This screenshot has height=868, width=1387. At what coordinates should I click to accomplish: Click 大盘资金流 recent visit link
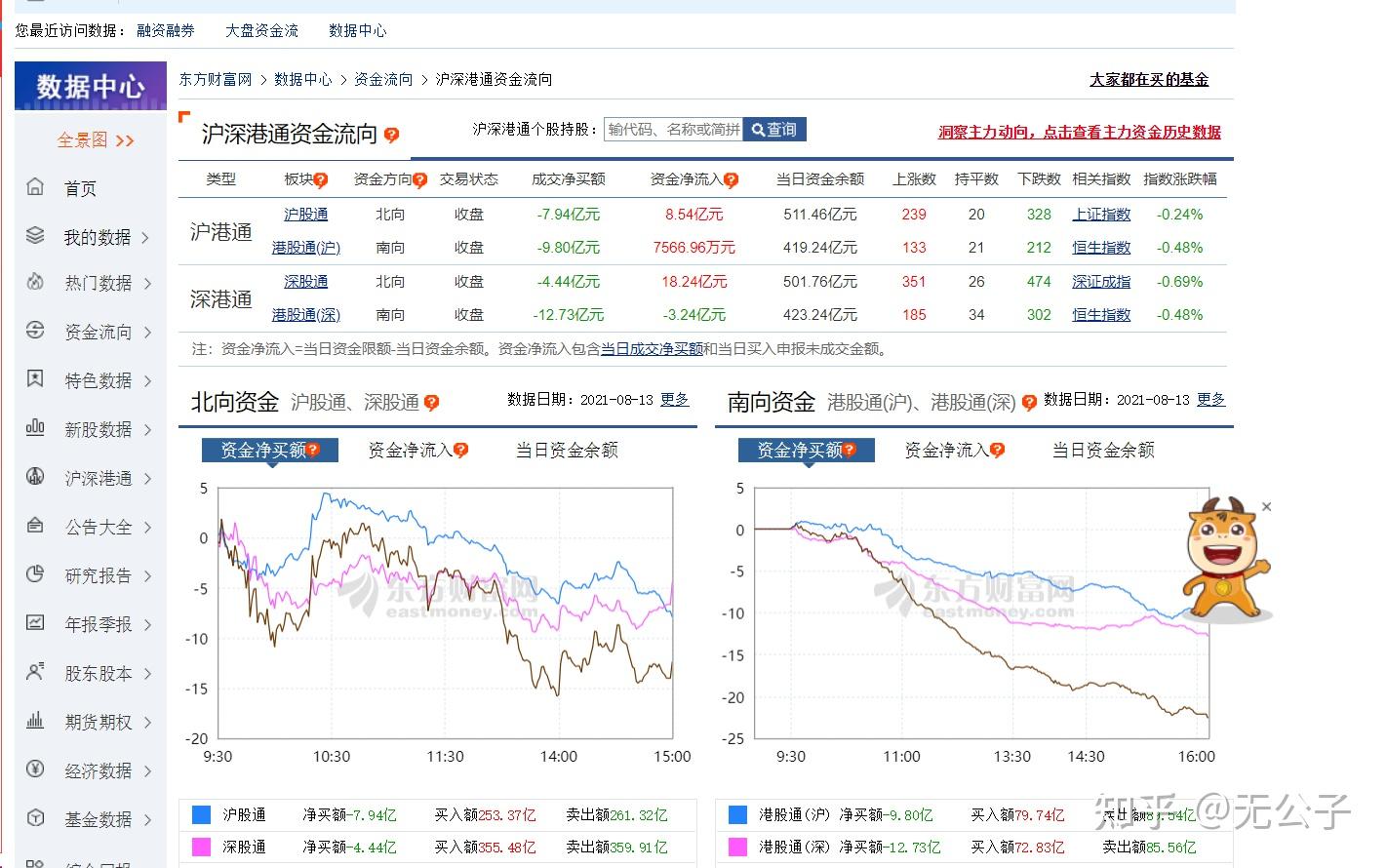(261, 30)
